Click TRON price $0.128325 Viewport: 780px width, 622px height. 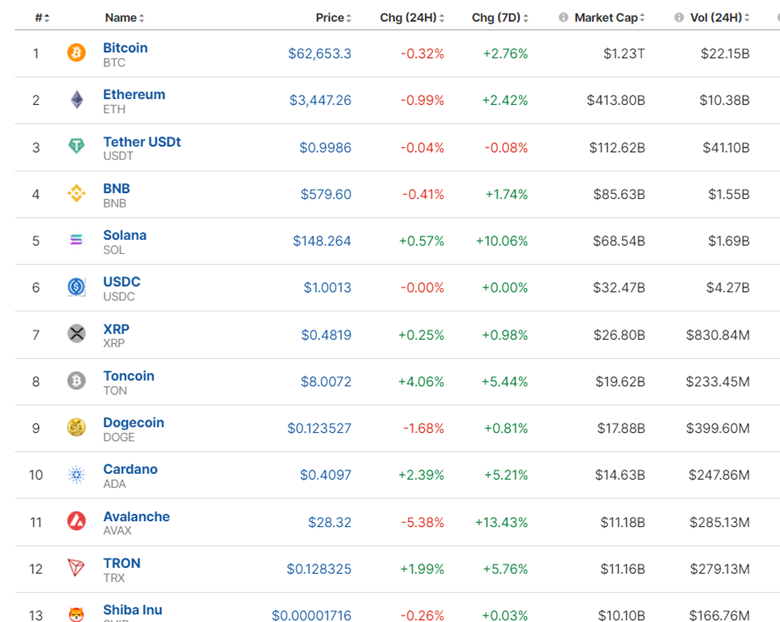[x=319, y=569]
